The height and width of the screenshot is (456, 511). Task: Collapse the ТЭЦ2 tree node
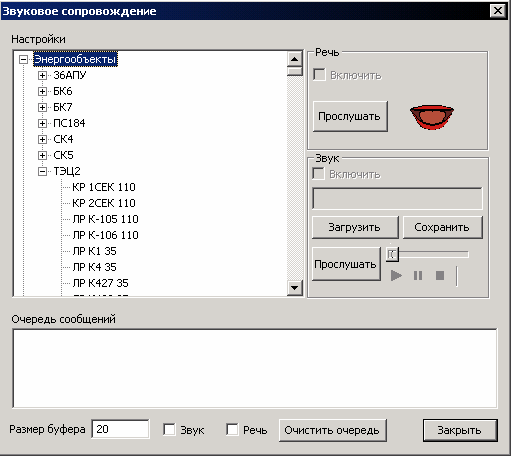point(42,171)
